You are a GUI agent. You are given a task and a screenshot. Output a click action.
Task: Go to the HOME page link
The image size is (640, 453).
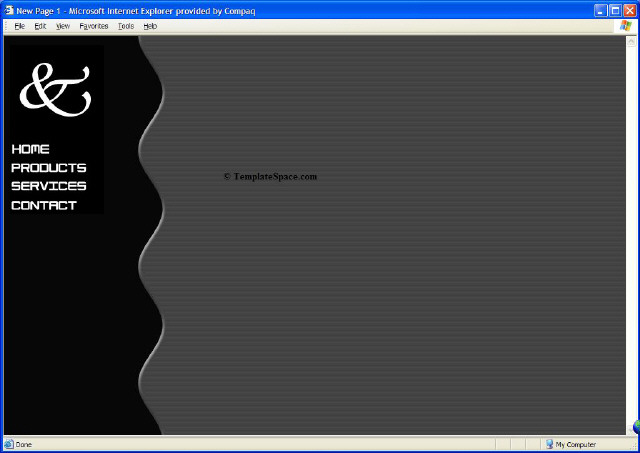pyautogui.click(x=30, y=149)
